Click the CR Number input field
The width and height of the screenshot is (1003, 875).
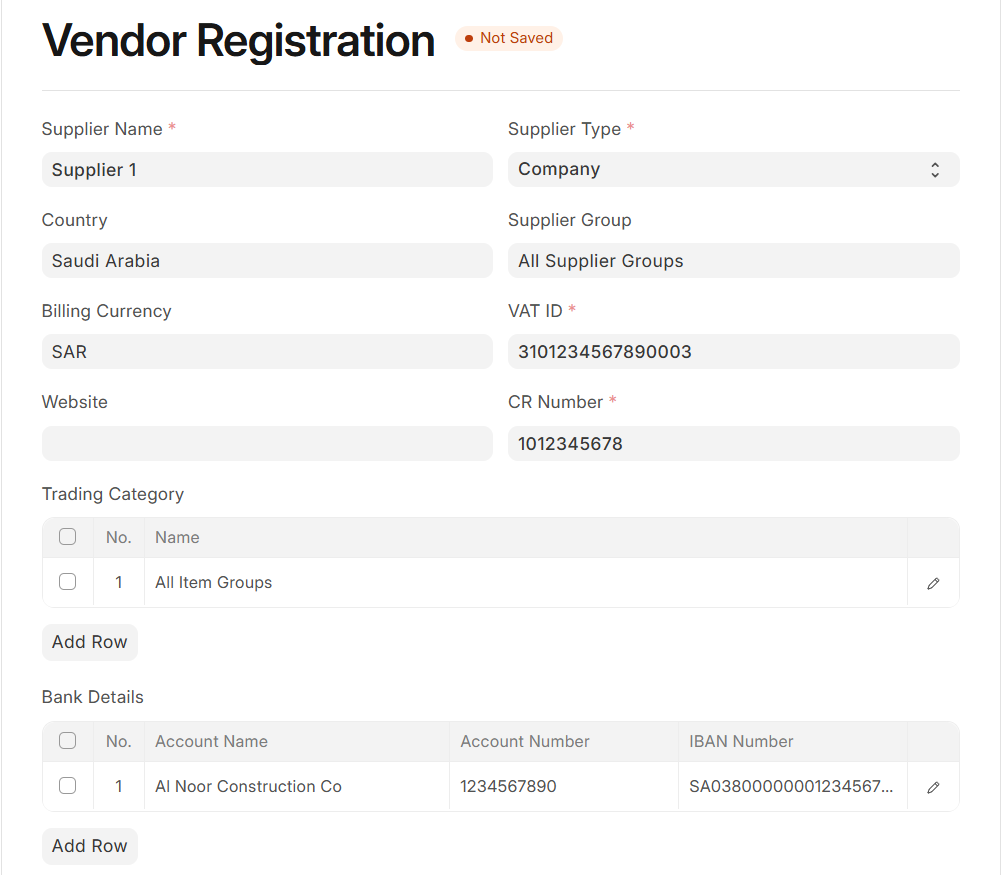(733, 444)
